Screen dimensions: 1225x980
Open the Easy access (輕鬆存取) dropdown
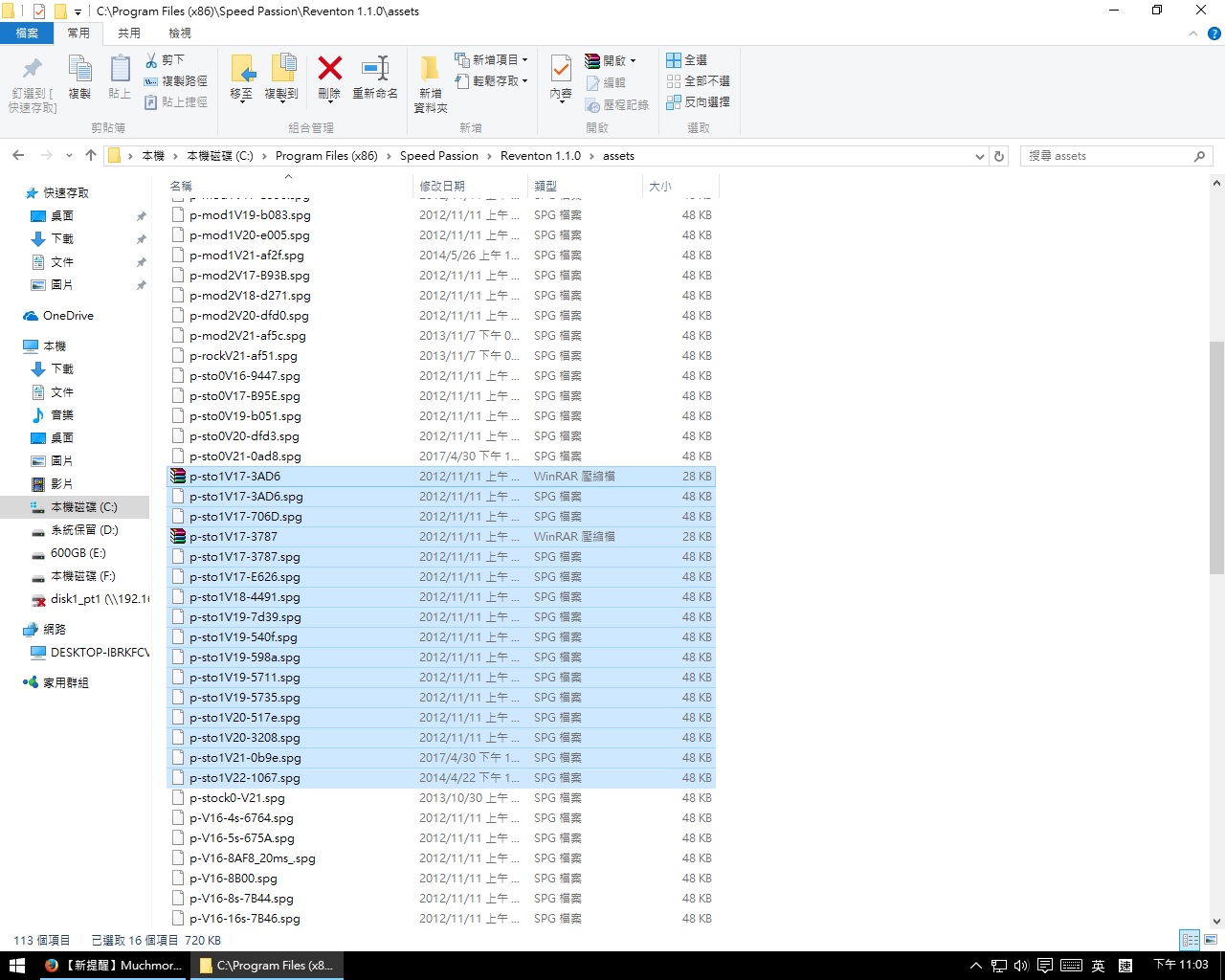(x=491, y=81)
